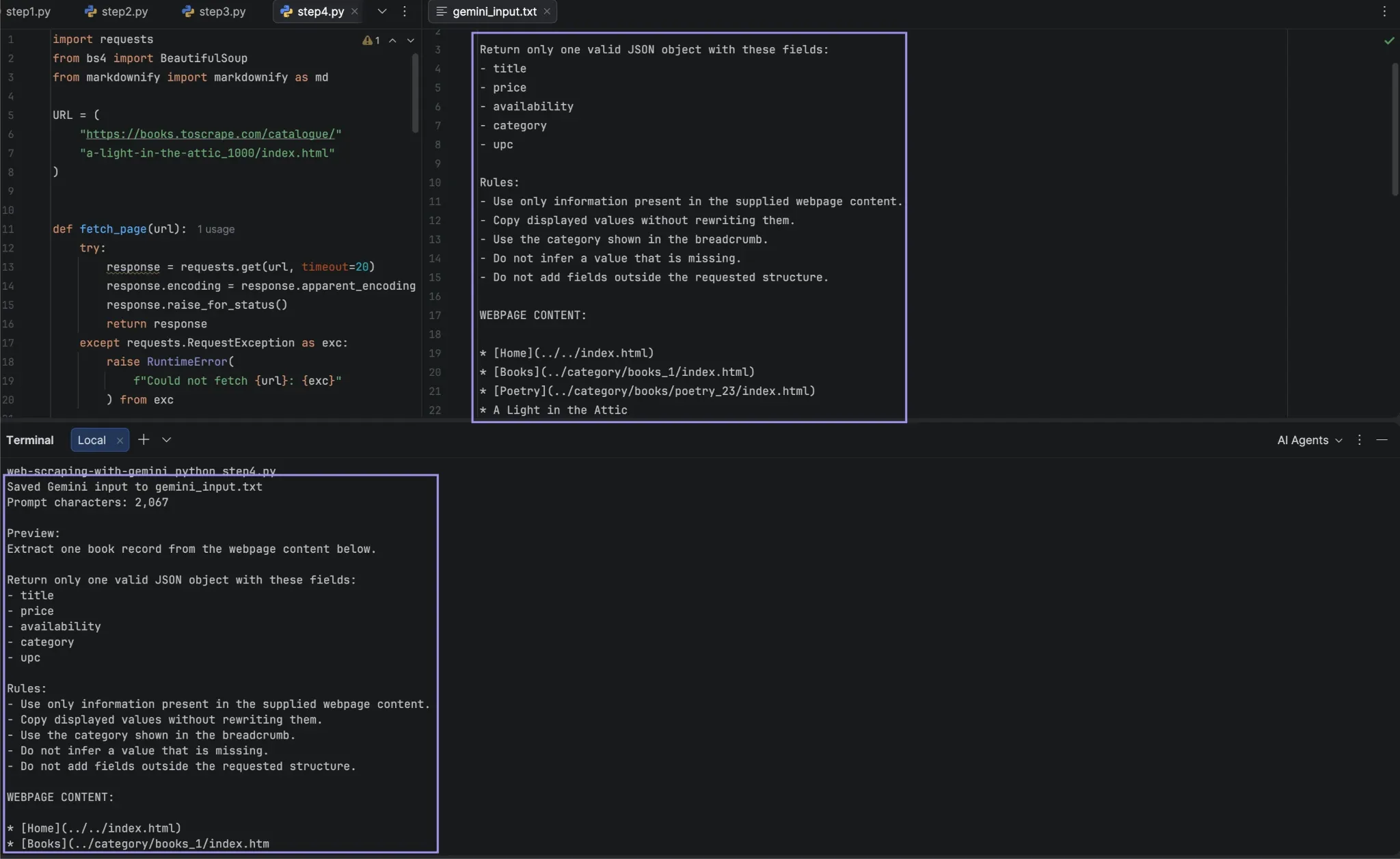Click 'Prompt characters: 2,067' in terminal
1400x859 pixels.
pyautogui.click(x=87, y=502)
